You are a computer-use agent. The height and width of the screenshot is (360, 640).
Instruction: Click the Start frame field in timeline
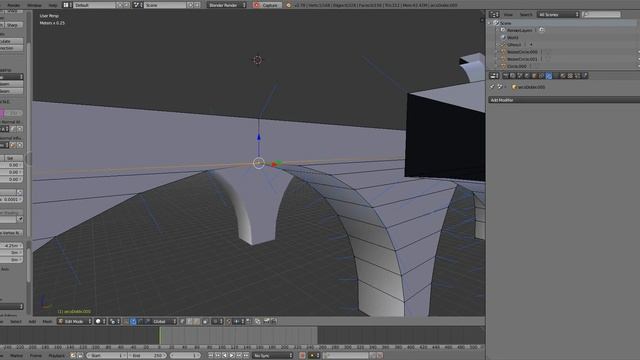[x=107, y=356]
